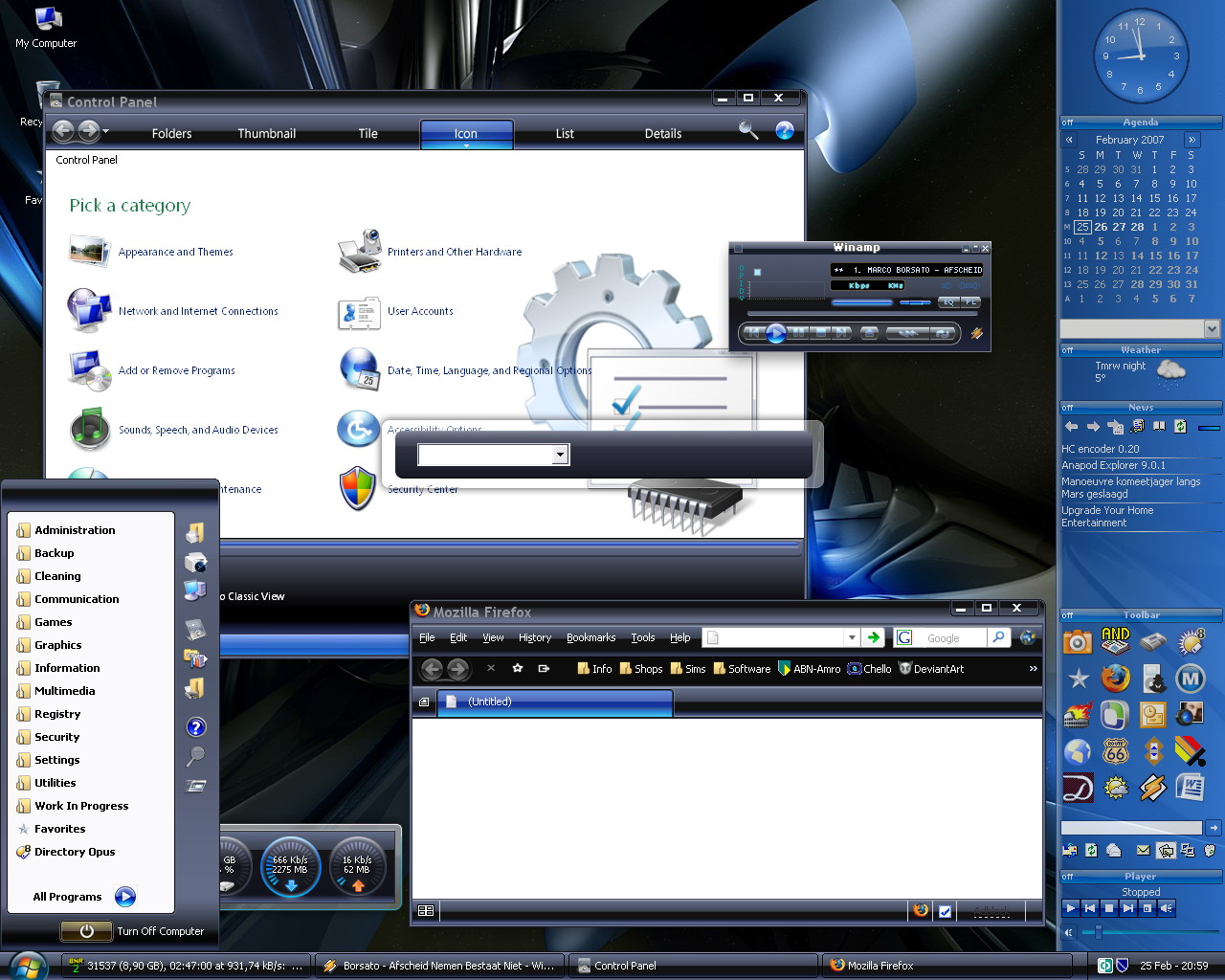Open News item Anapod Explorer 9.0.1
This screenshot has width=1225, height=980.
[1113, 465]
